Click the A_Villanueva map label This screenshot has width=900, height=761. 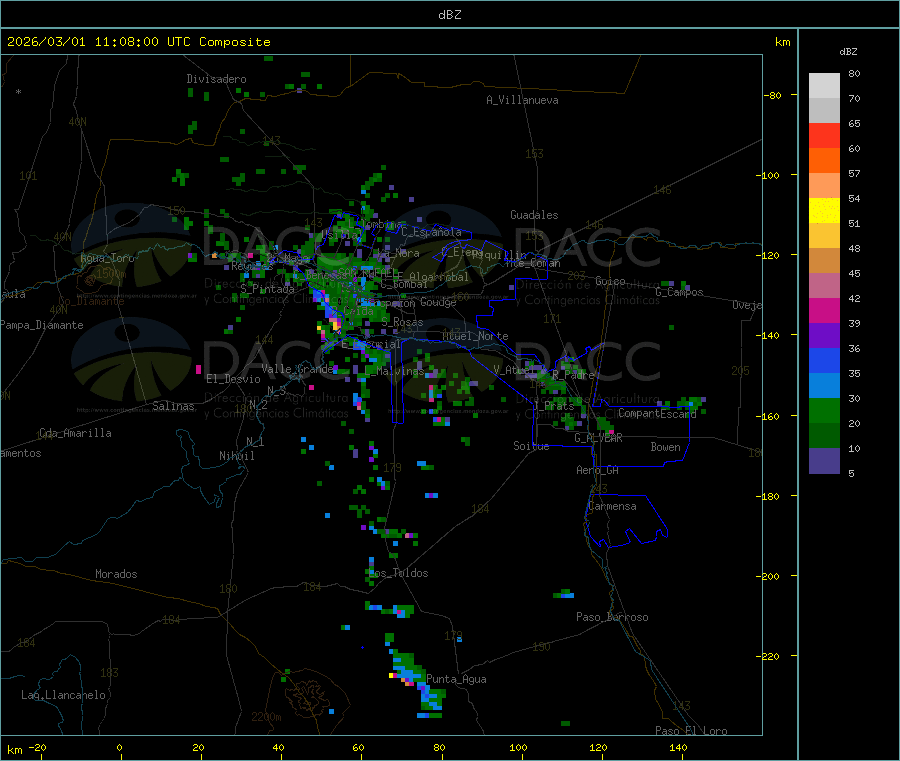522,100
